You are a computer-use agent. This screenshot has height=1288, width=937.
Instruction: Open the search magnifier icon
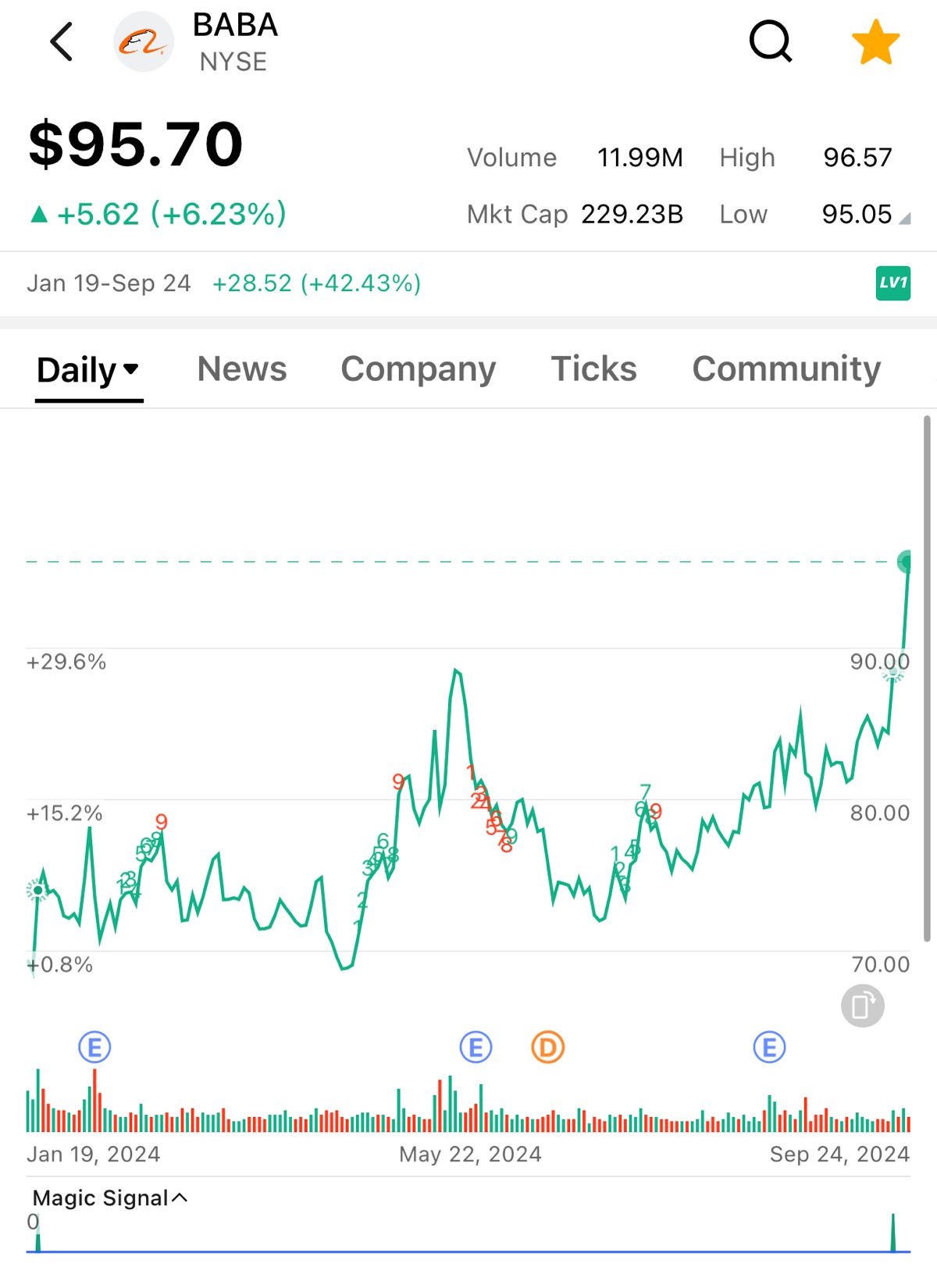pyautogui.click(x=770, y=41)
